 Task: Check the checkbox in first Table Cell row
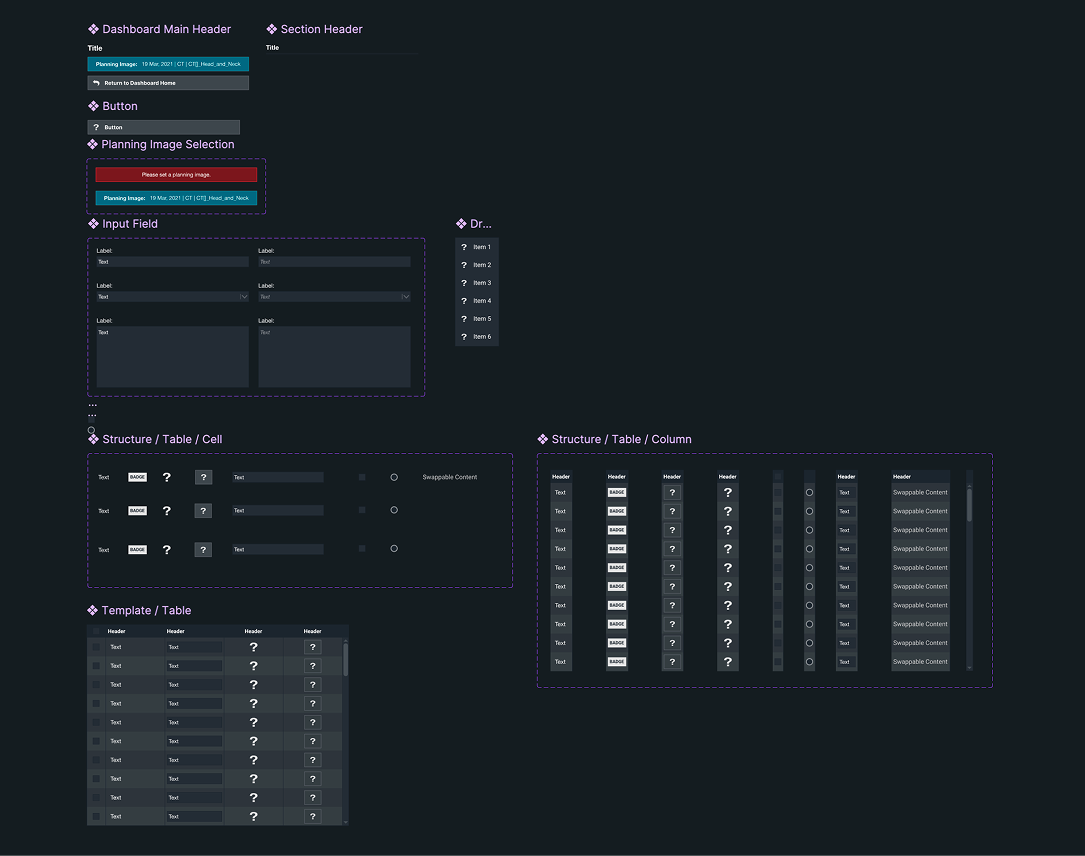point(362,478)
